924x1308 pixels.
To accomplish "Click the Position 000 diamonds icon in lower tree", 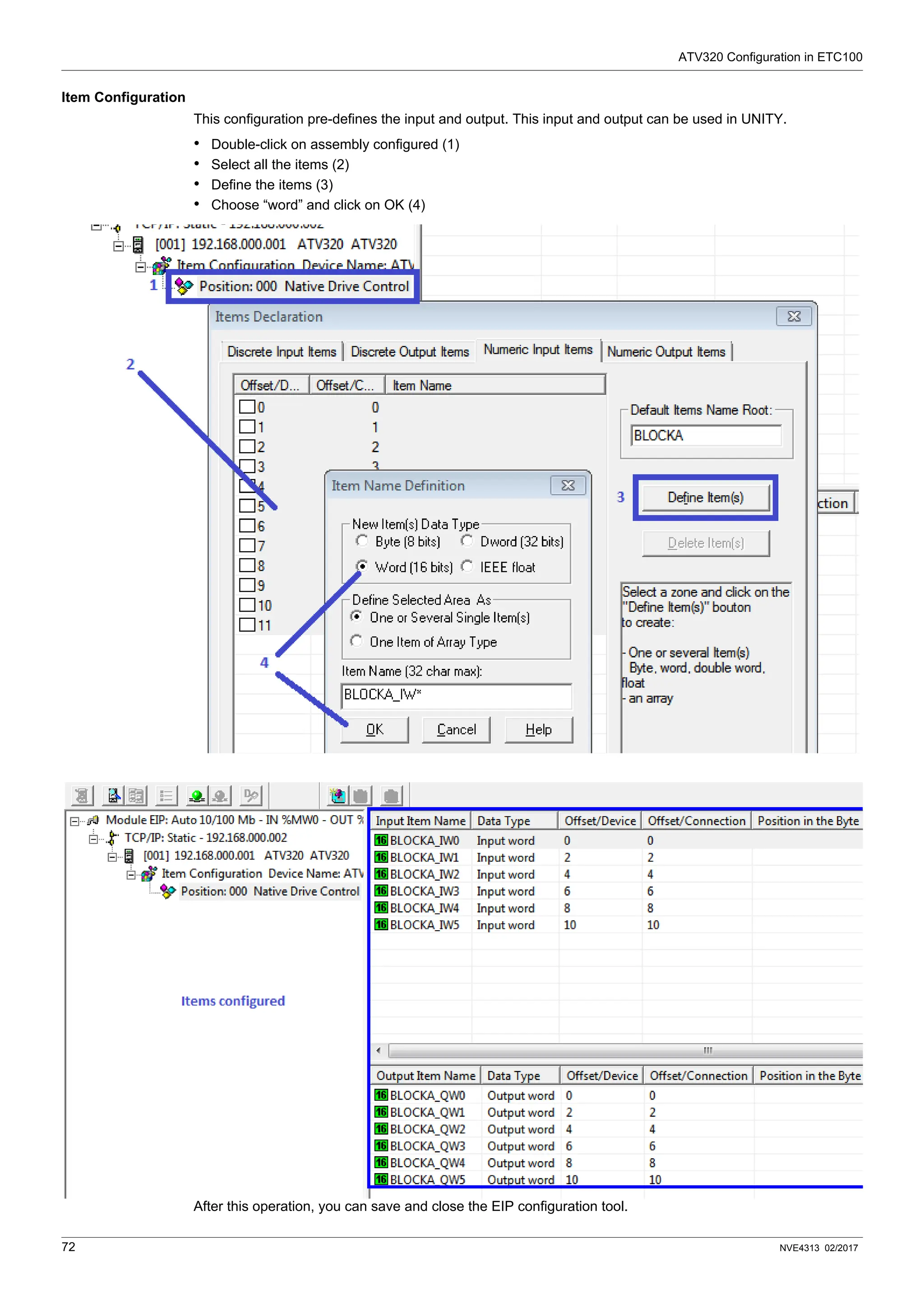I will (167, 891).
